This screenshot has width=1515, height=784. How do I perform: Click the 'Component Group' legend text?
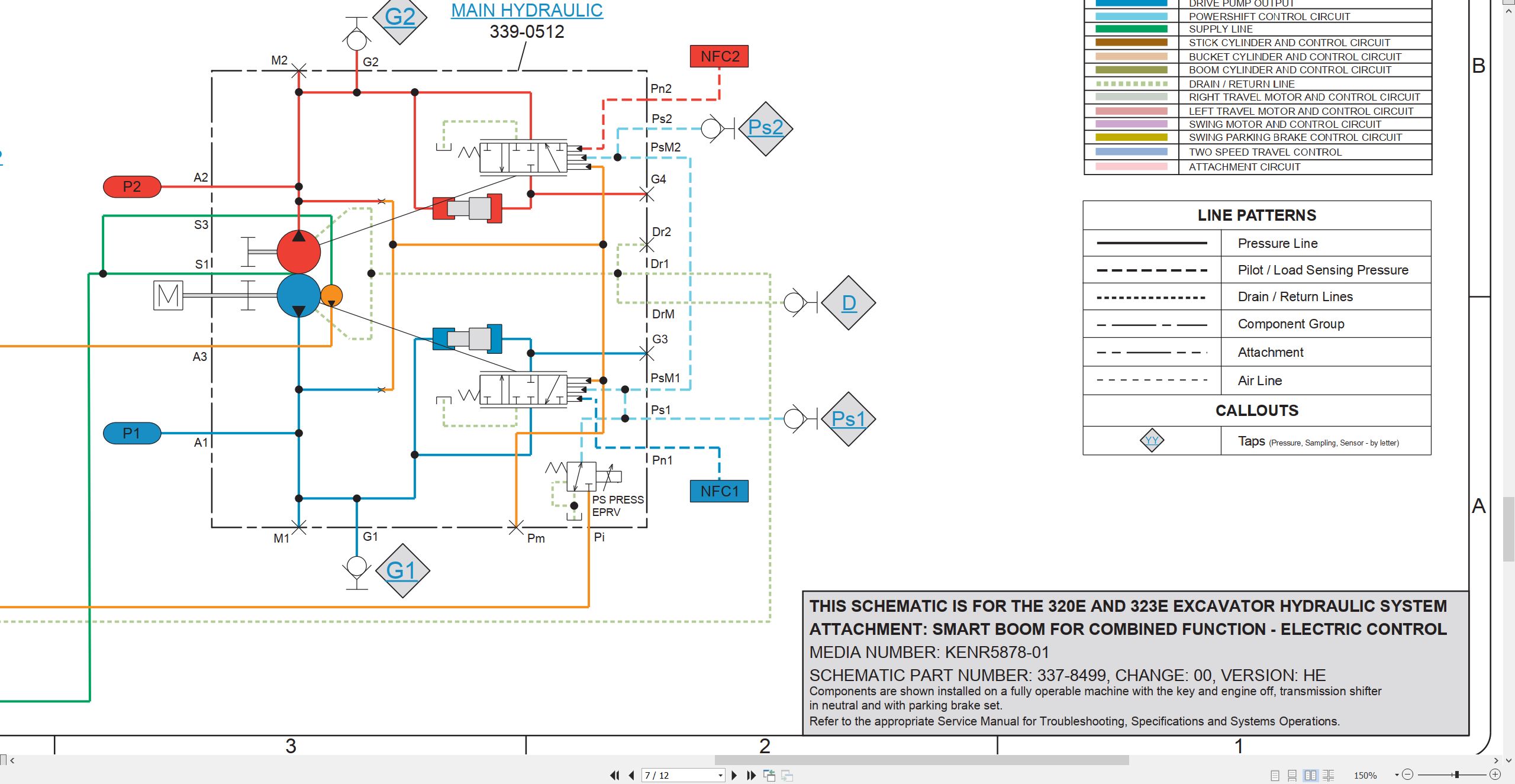tap(1291, 324)
